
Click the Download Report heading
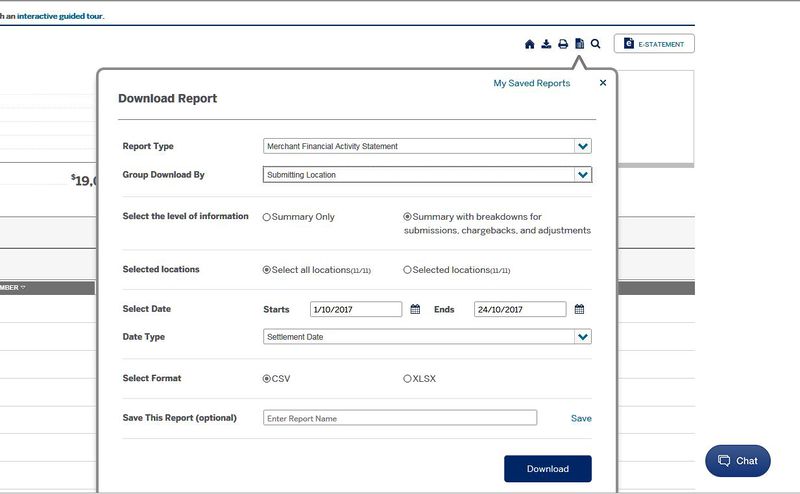pos(167,98)
